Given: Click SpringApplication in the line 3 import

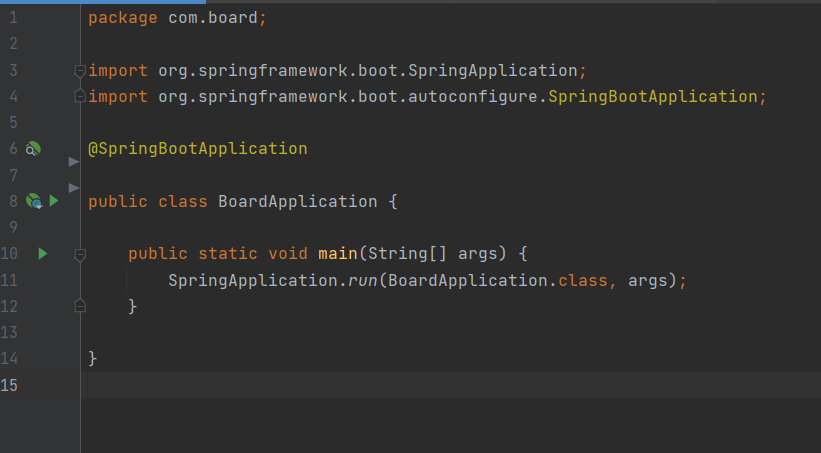Looking at the screenshot, I should pos(493,71).
